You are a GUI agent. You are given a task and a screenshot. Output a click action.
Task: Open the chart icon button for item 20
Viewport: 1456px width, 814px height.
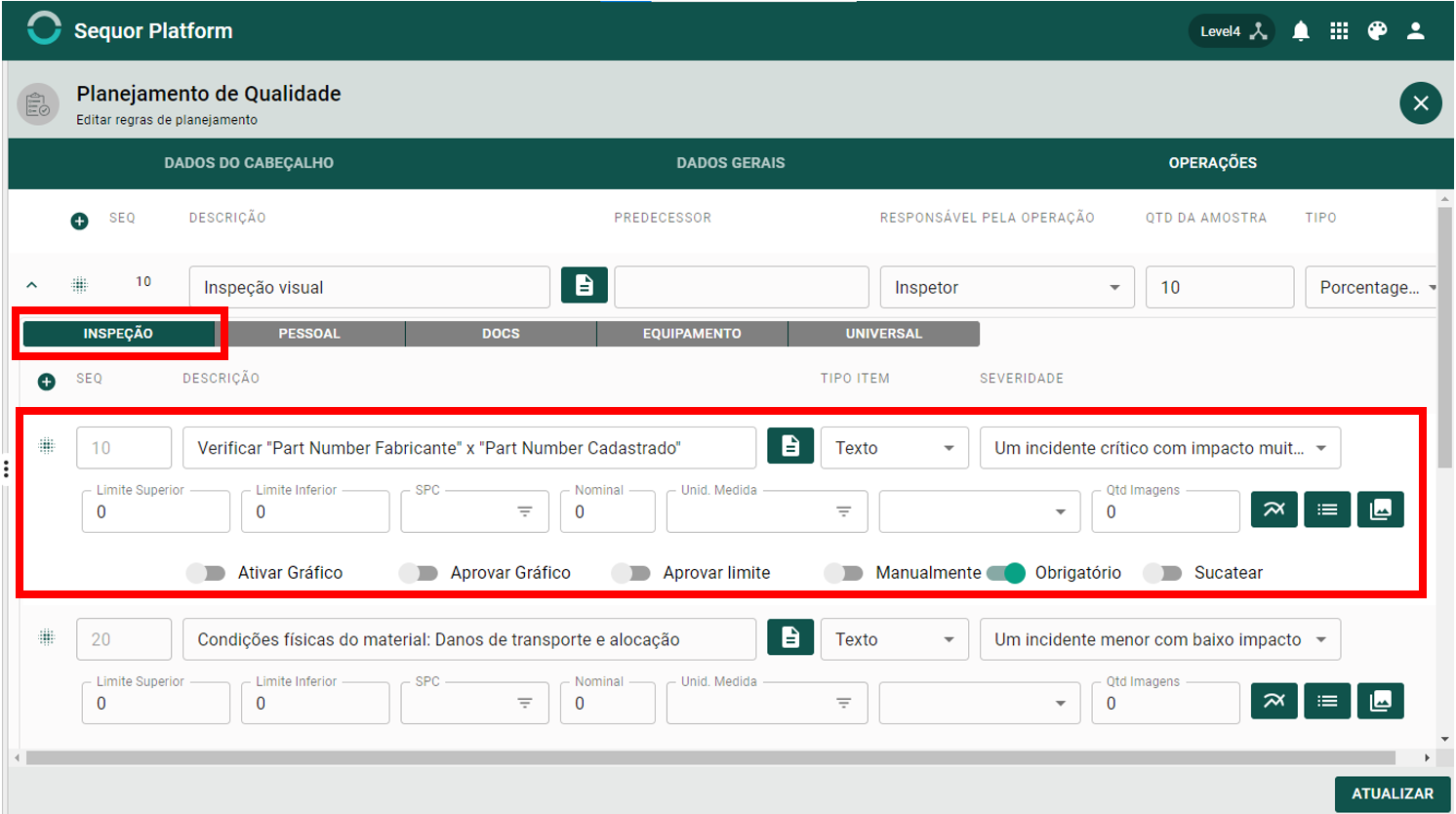(1274, 701)
